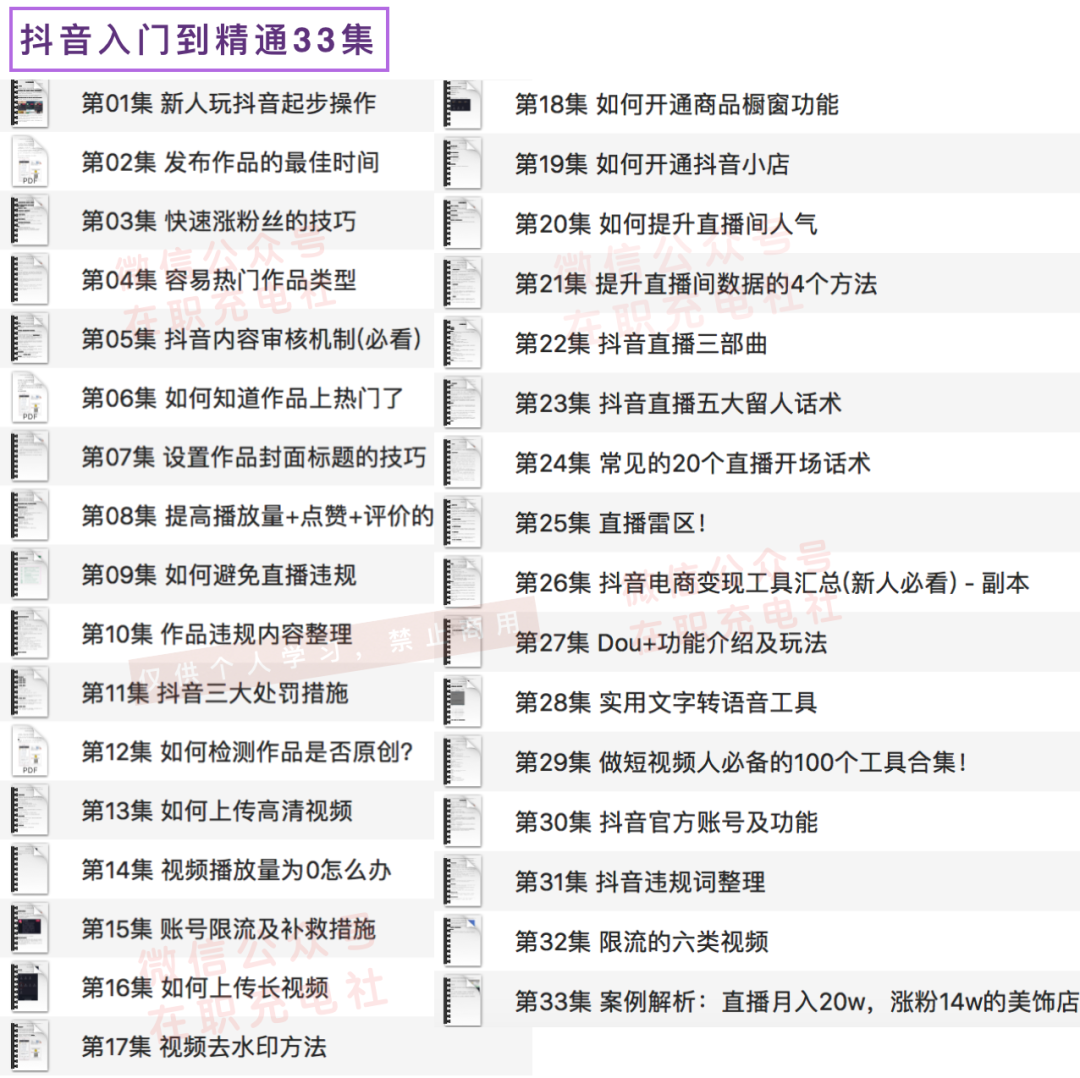Select the title 抖音入门到精通33集

tap(198, 39)
